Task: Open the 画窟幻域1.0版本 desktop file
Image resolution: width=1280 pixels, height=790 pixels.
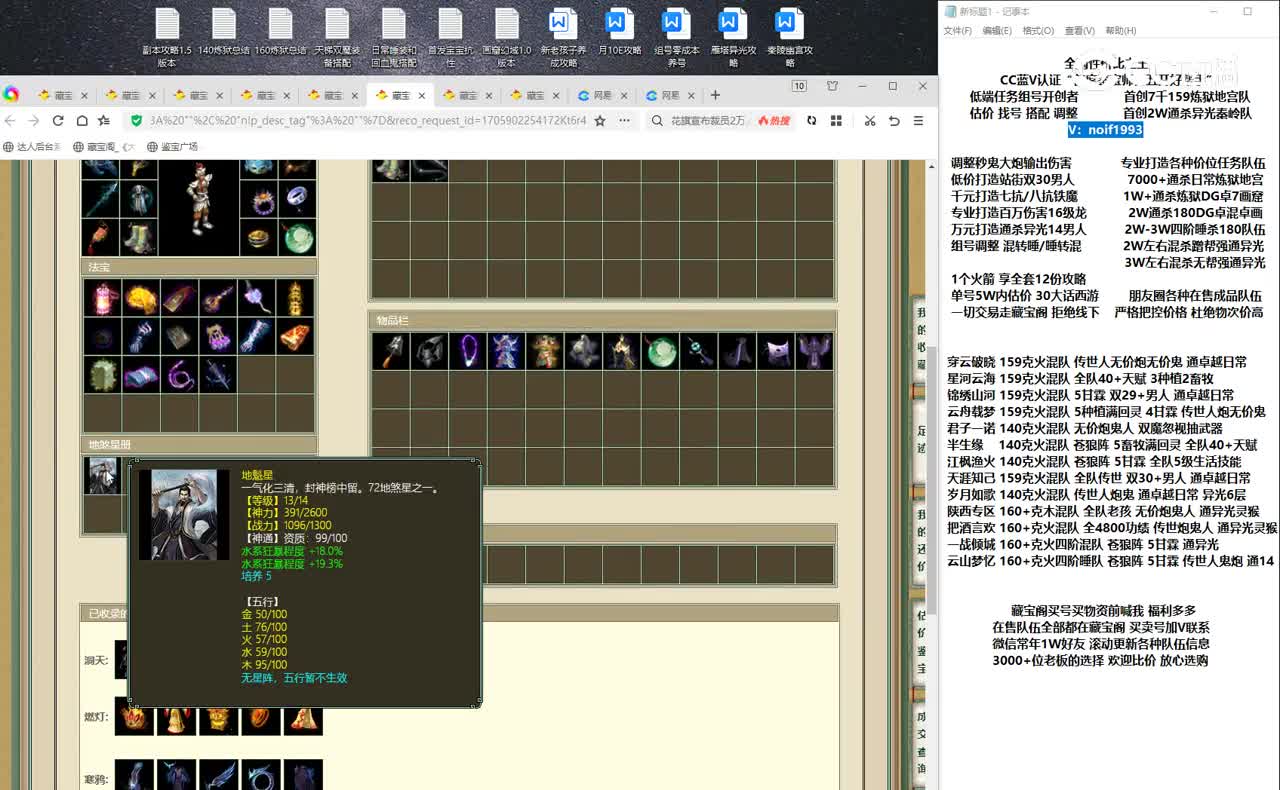Action: click(507, 38)
